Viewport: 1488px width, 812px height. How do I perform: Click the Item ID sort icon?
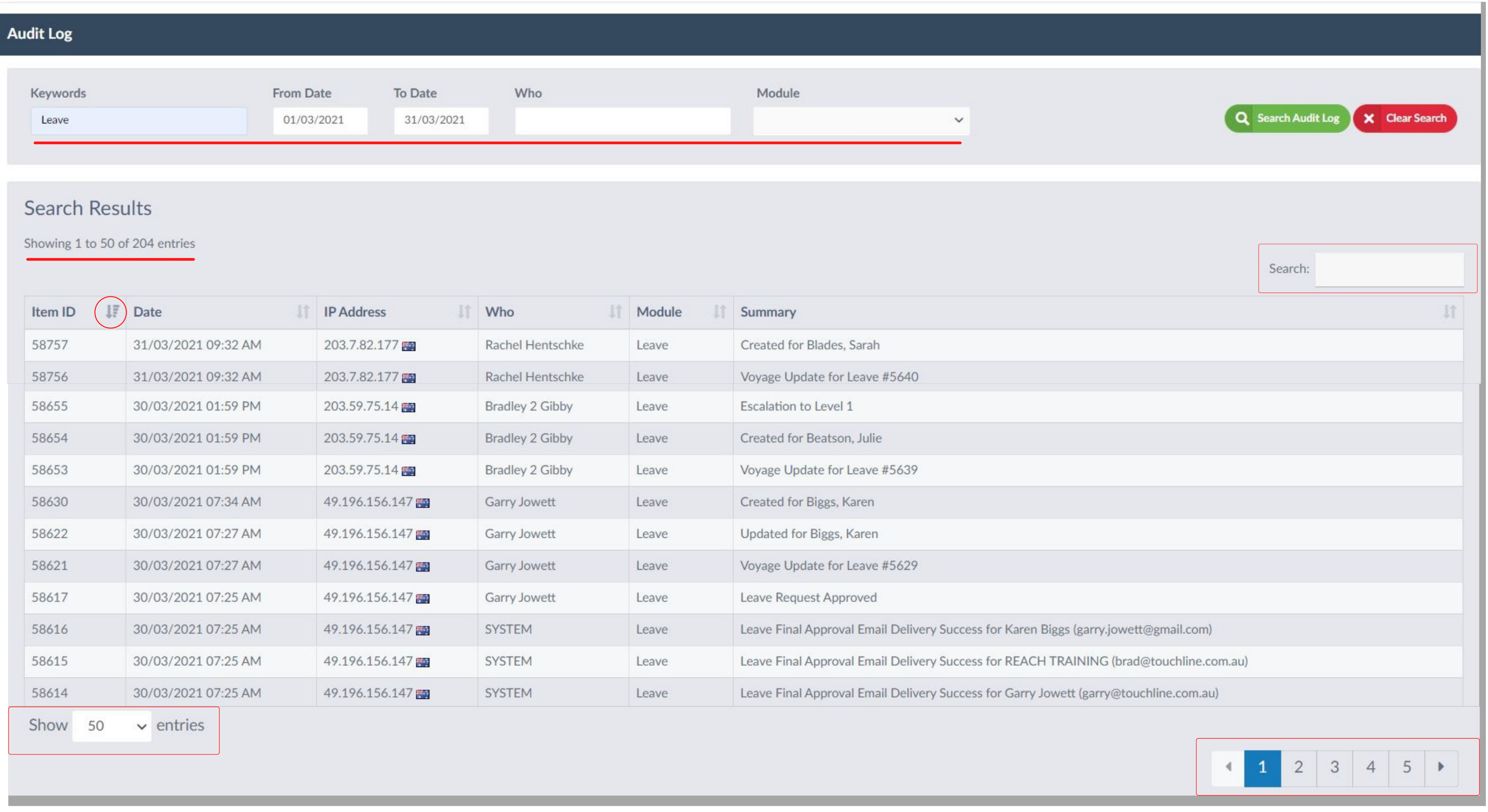click(111, 312)
